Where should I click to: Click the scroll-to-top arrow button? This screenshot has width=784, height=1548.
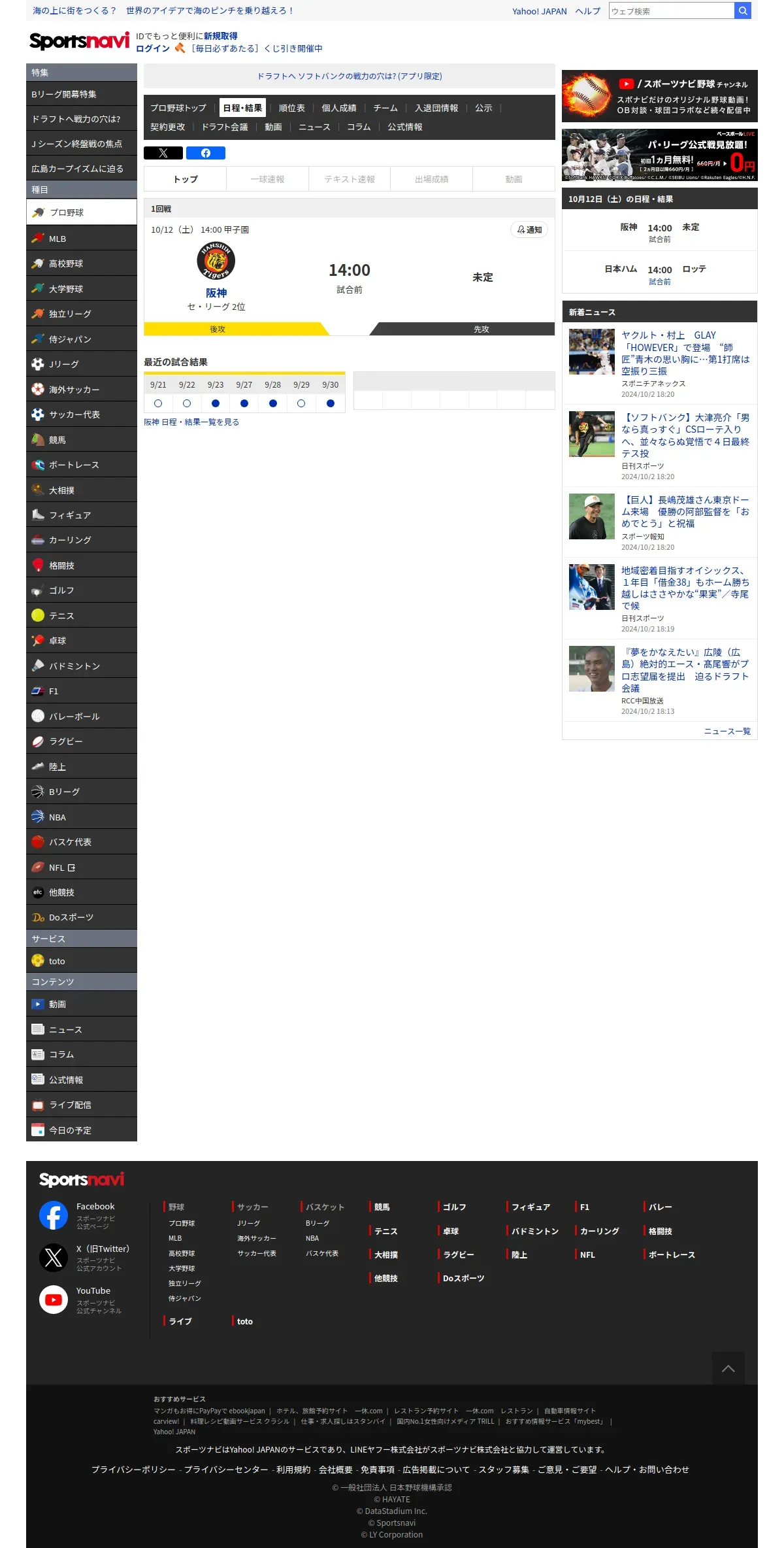tap(728, 1368)
